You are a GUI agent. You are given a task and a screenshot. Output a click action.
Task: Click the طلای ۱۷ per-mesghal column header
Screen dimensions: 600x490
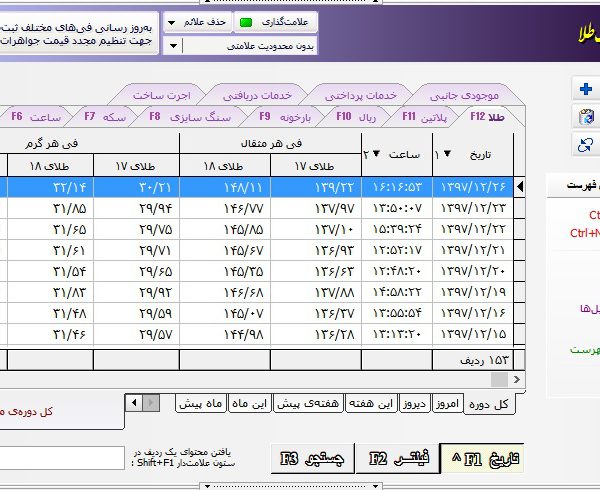coord(315,166)
